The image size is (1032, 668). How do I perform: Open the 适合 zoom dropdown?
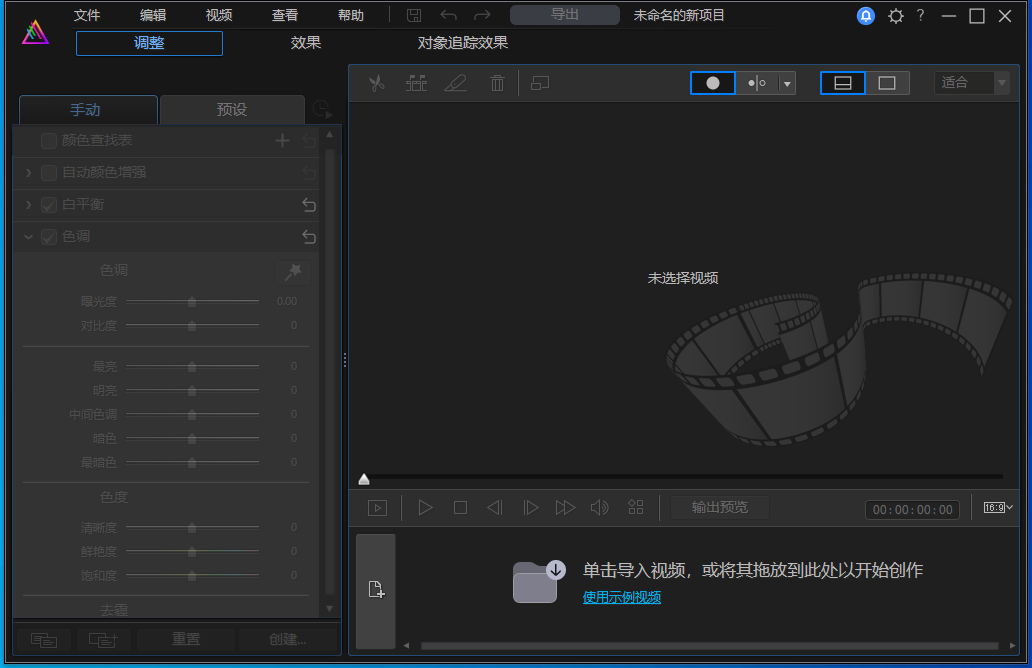tap(972, 83)
